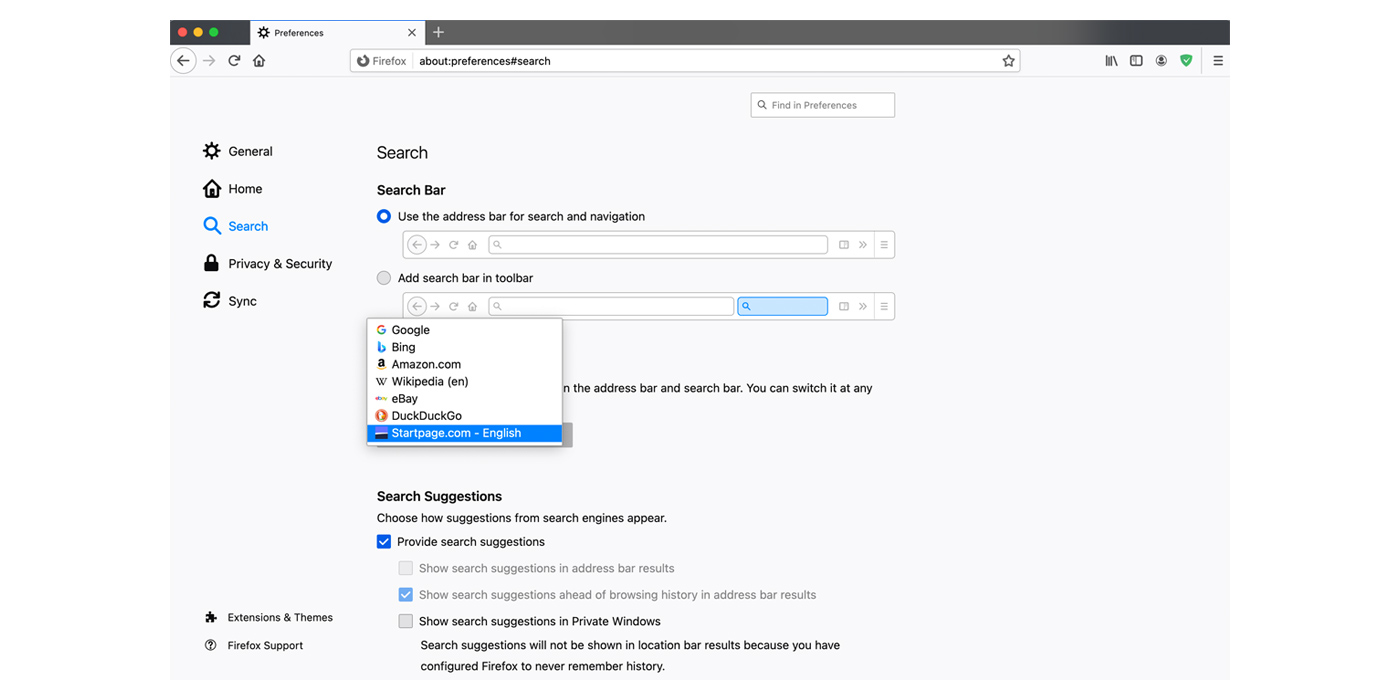This screenshot has width=1400, height=700.
Task: Open the Library icon in the toolbar
Action: tap(1111, 61)
